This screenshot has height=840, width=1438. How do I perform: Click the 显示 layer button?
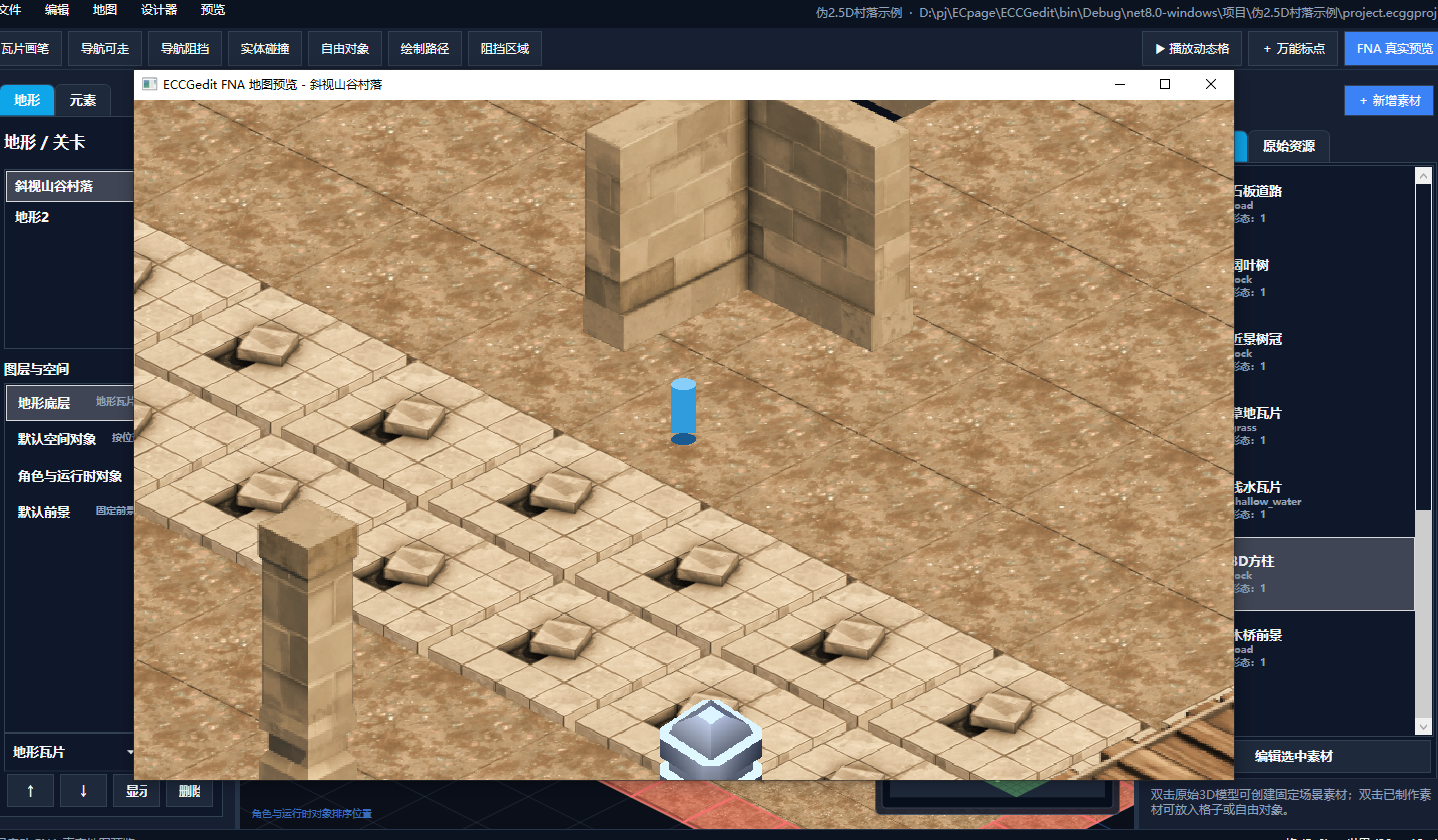tap(137, 790)
